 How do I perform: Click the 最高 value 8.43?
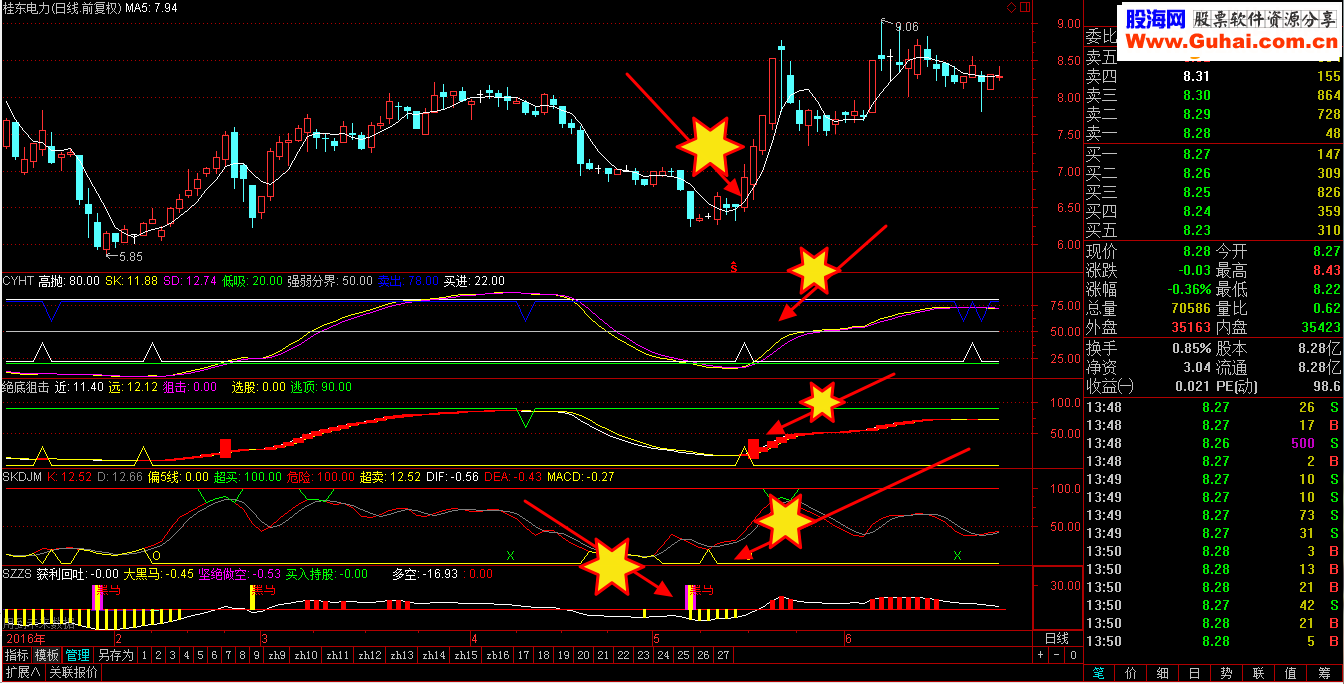[1326, 270]
